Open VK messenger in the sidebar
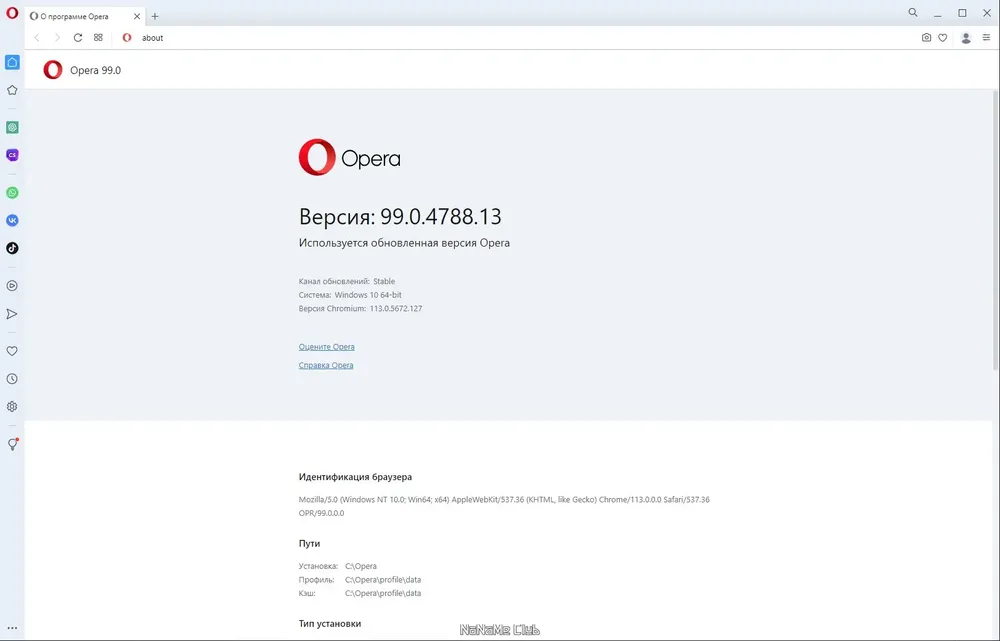Viewport: 1000px width, 641px height. pos(12,221)
